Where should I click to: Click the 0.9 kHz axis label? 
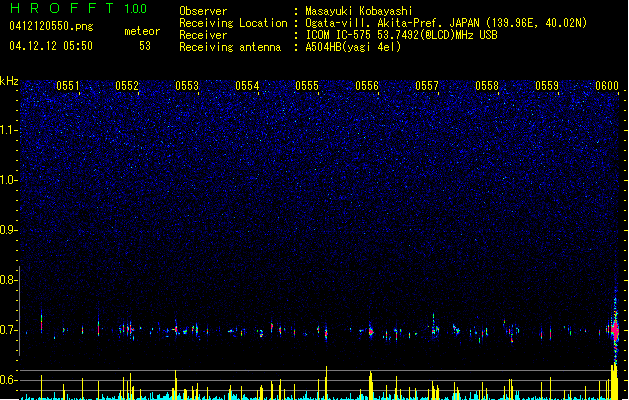pyautogui.click(x=8, y=230)
